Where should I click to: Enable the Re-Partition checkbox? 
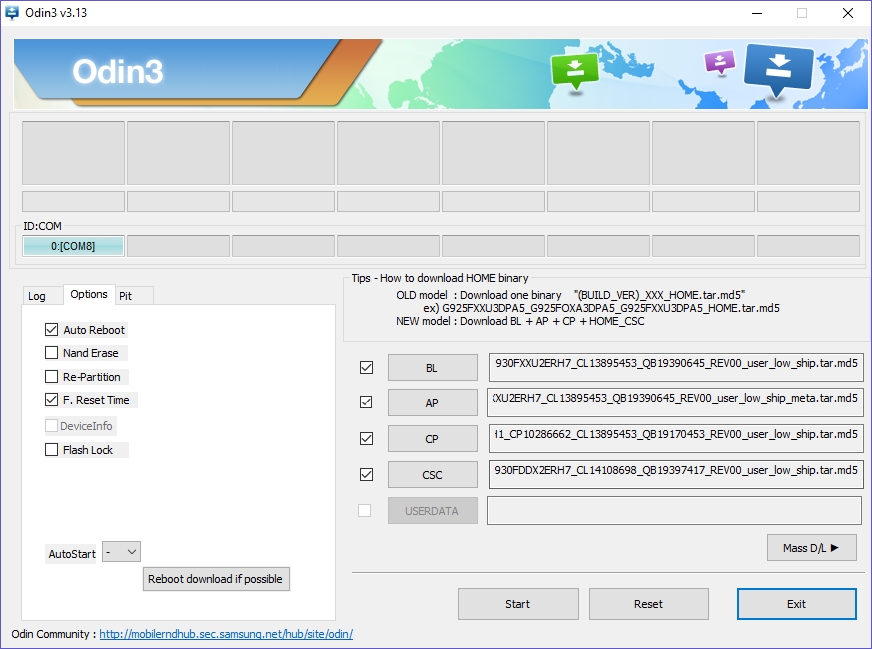(51, 376)
